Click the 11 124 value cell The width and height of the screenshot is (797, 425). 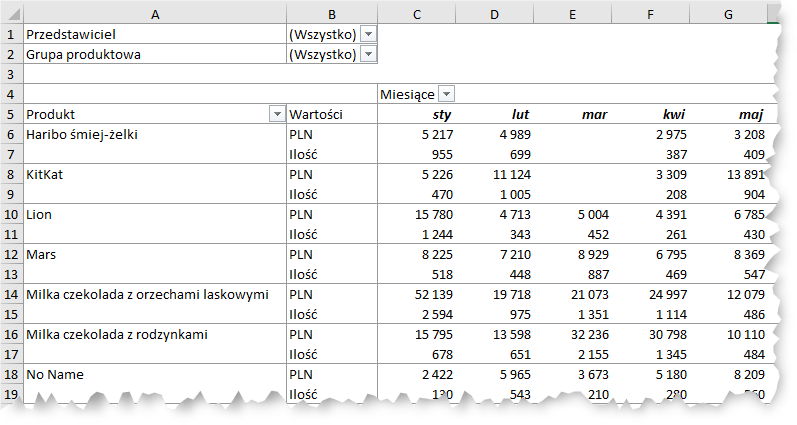495,174
